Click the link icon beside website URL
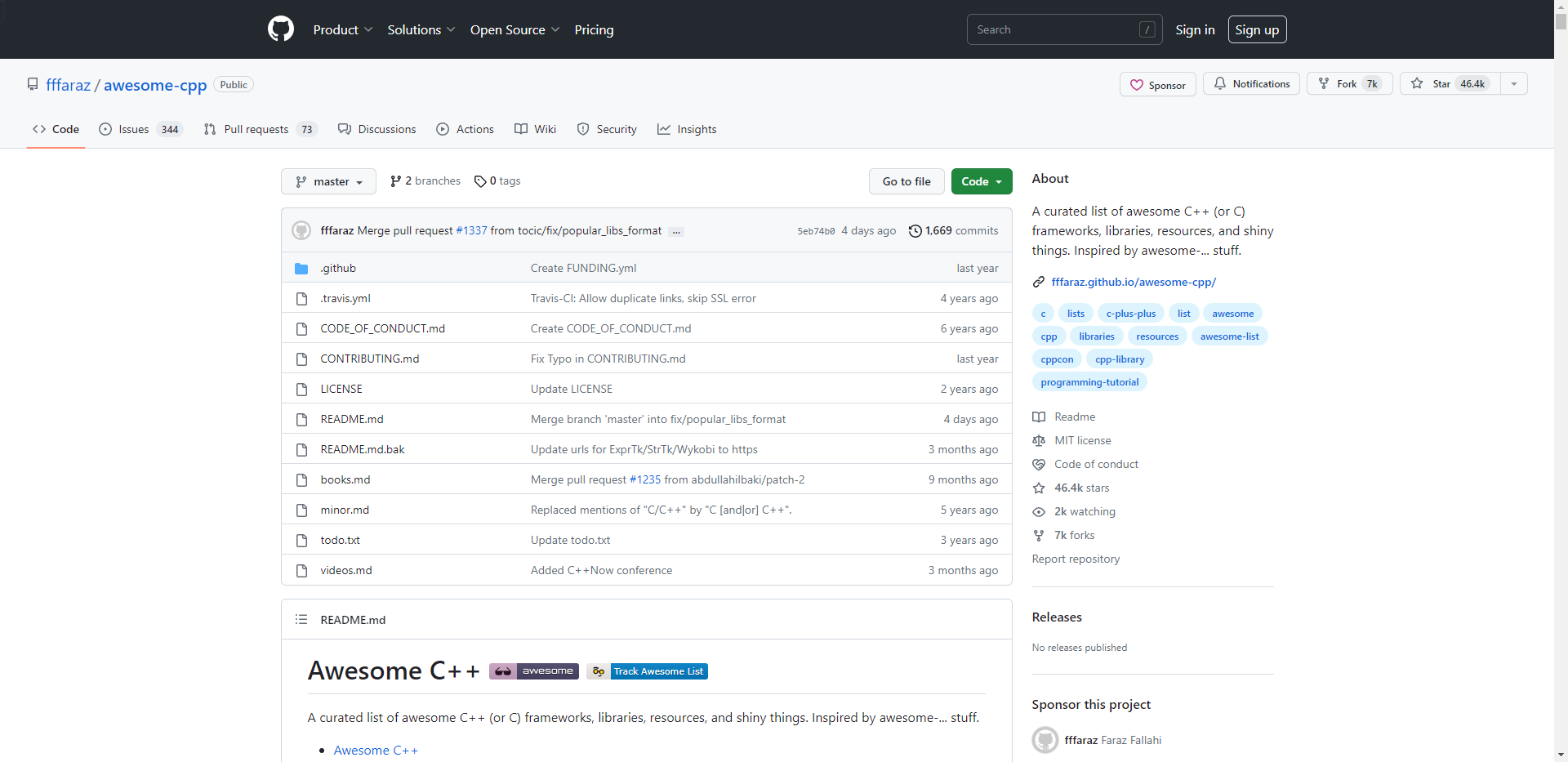 [1039, 283]
